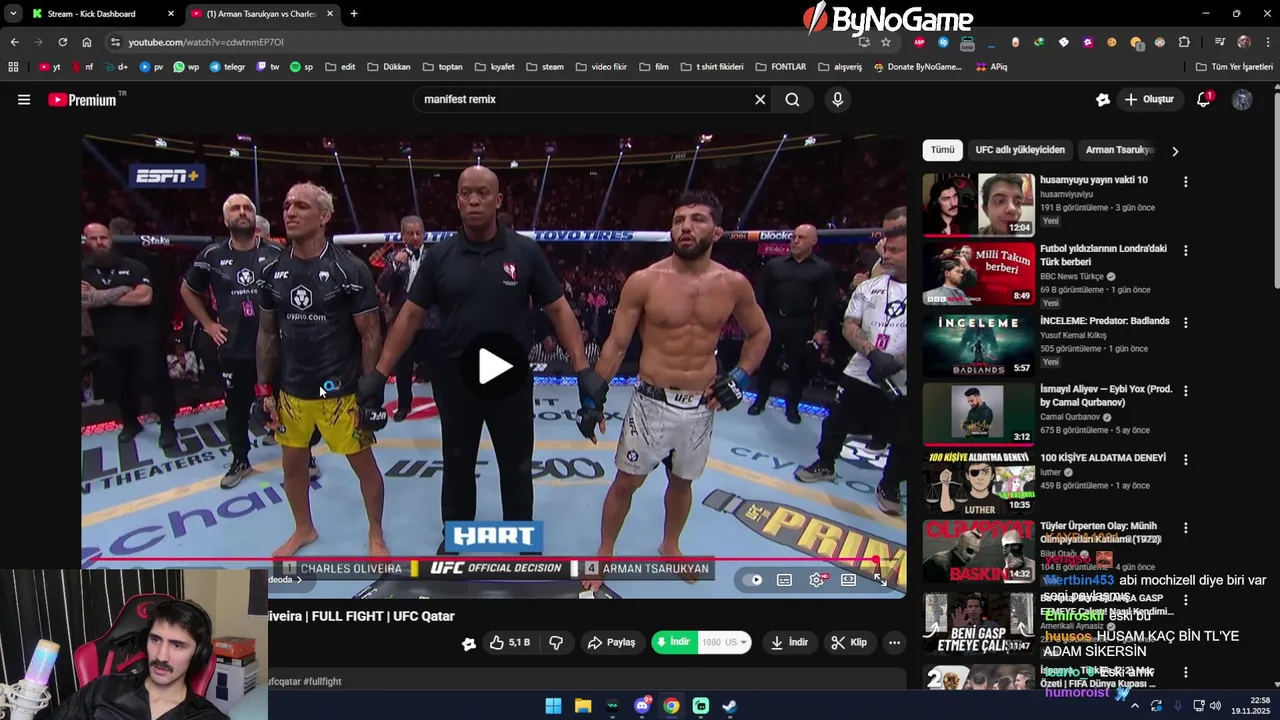Image resolution: width=1280 pixels, height=720 pixels.
Task: Open options for 'husamyuyu yayın vakti 10' video
Action: coord(1186,182)
